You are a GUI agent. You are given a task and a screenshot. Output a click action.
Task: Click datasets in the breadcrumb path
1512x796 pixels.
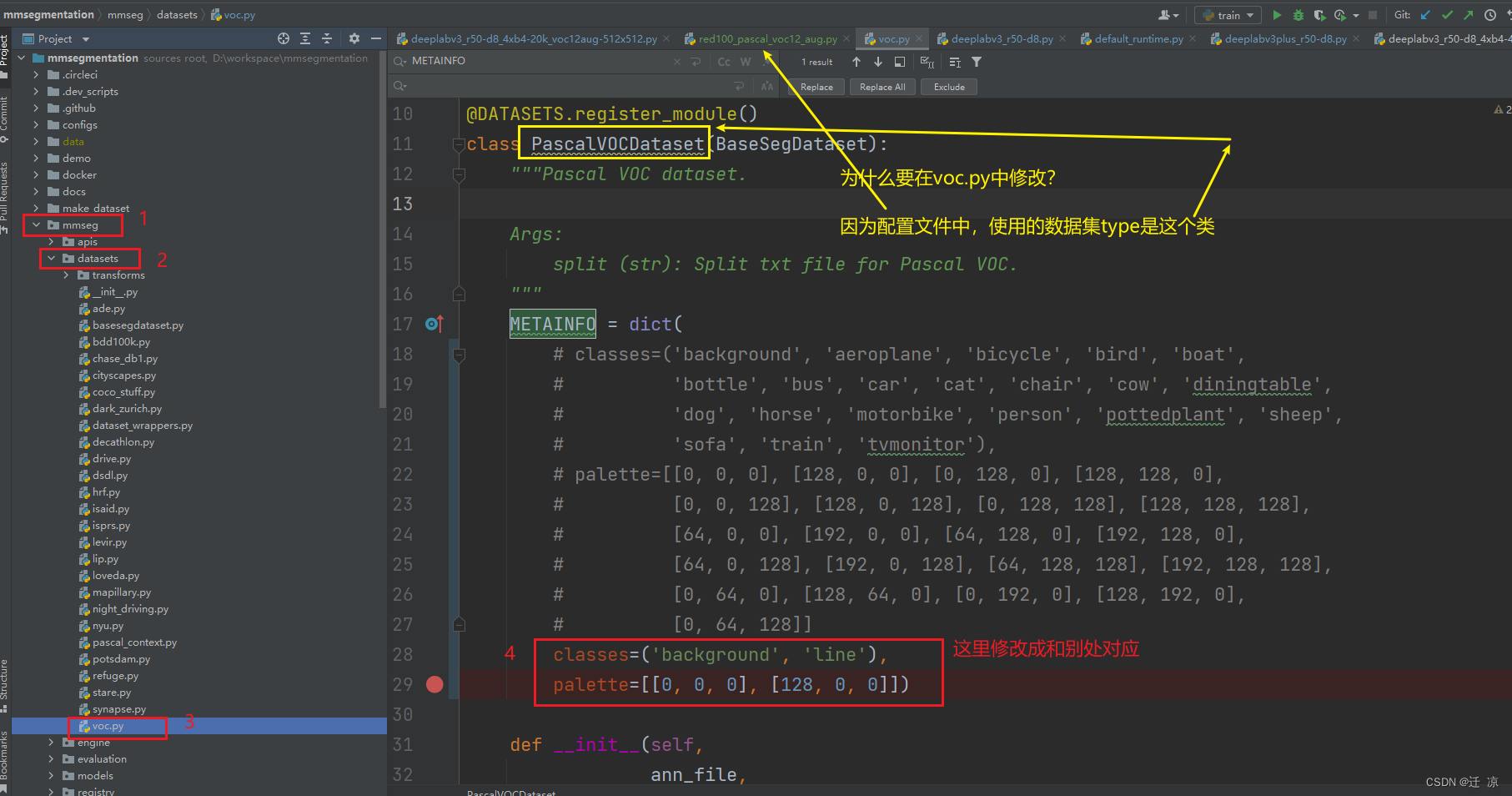click(177, 15)
